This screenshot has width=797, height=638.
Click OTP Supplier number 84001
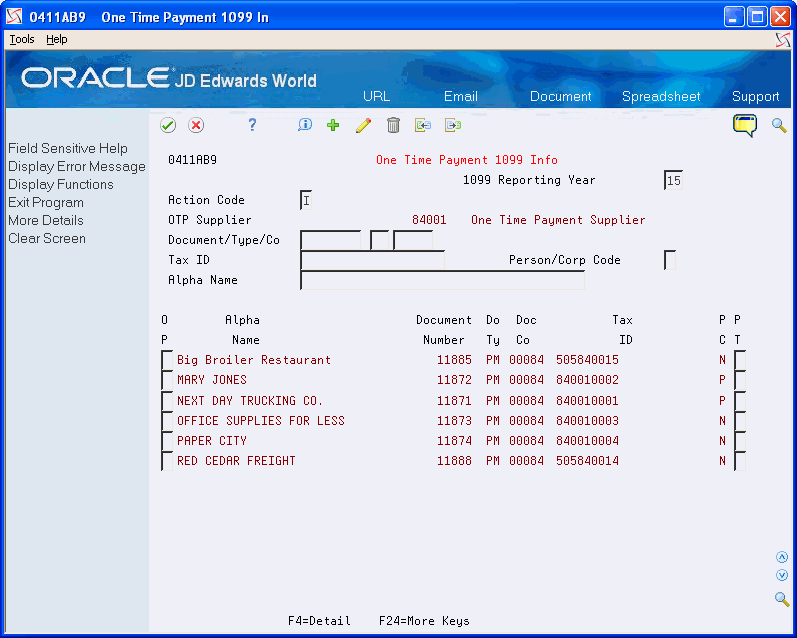tap(429, 220)
